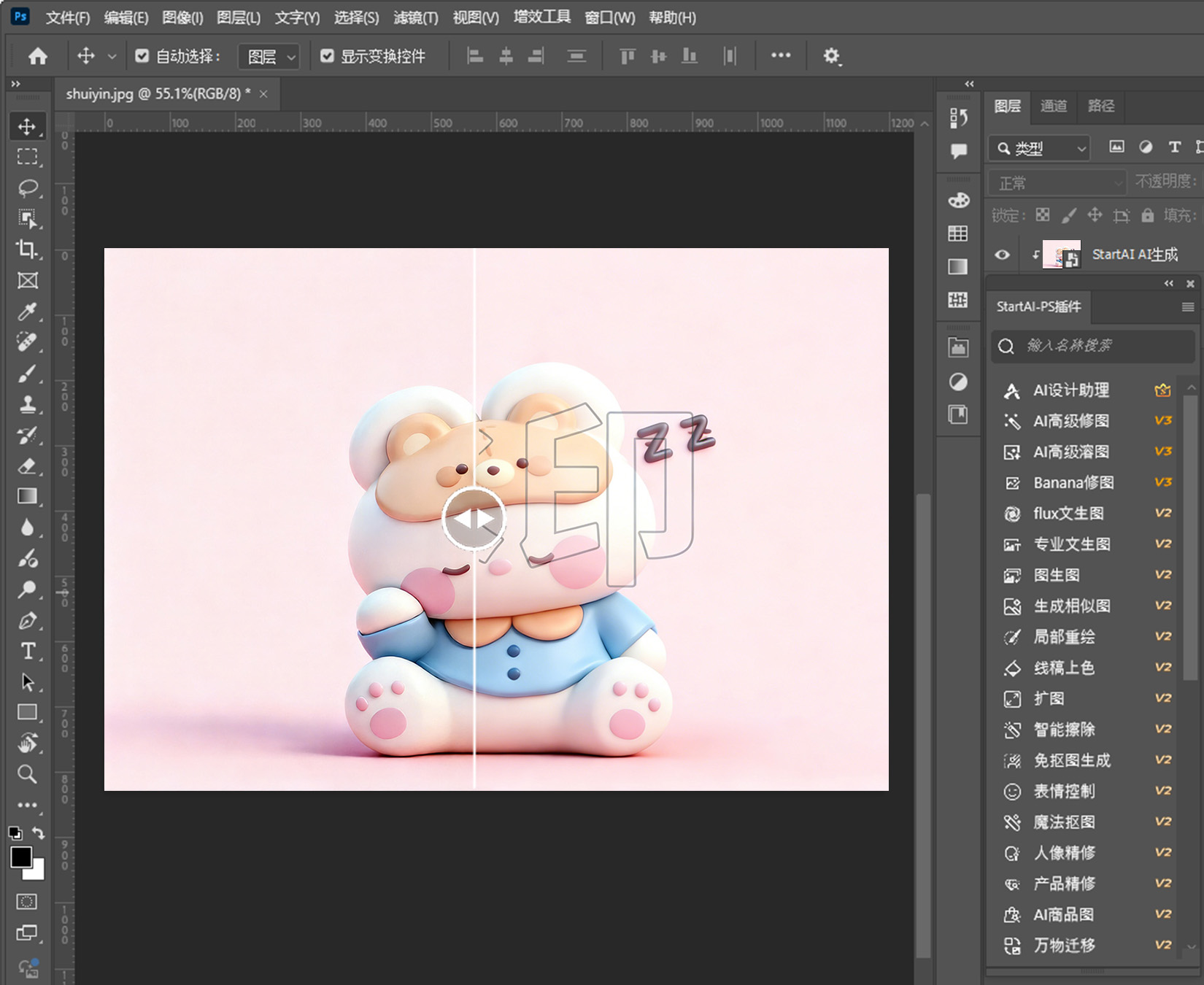Viewport: 1204px width, 985px height.
Task: Click the black foreground color swatch
Action: point(20,857)
